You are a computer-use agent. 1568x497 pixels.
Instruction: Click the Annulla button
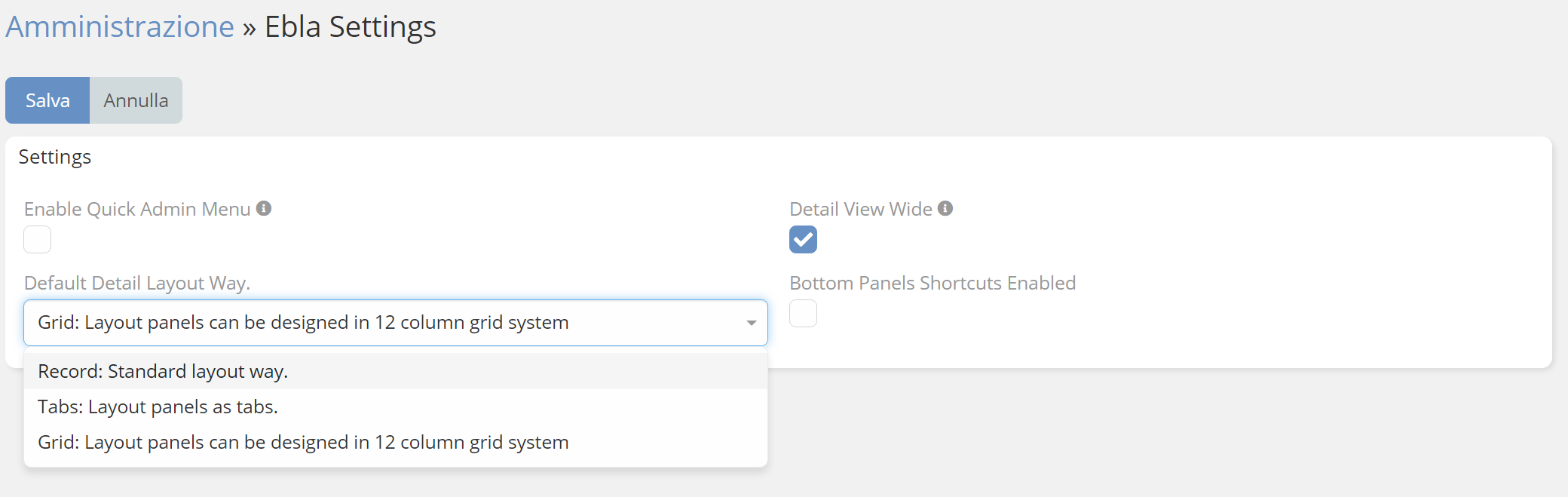136,100
